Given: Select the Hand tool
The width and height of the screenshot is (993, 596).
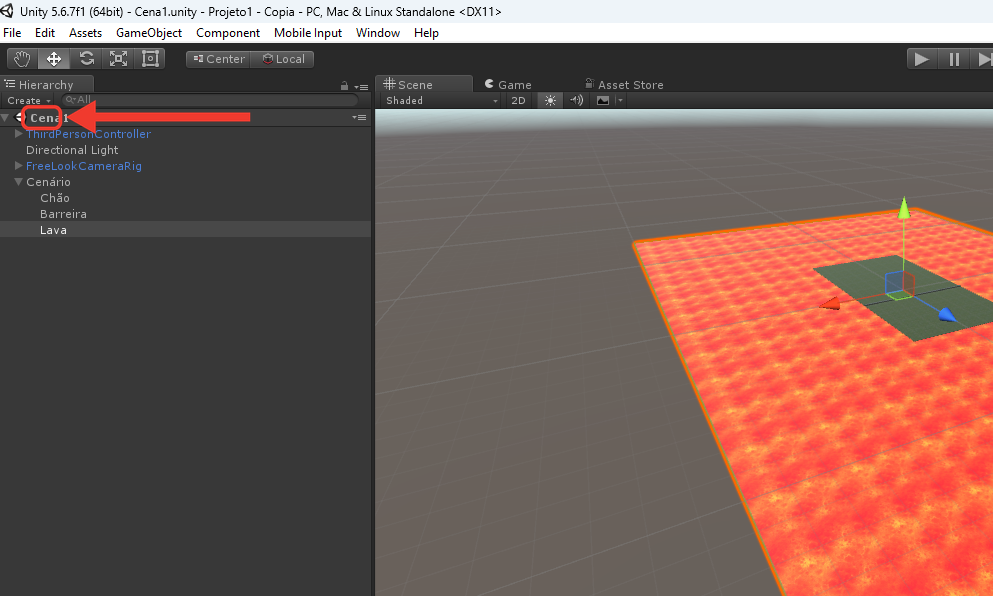Looking at the screenshot, I should click(22, 59).
